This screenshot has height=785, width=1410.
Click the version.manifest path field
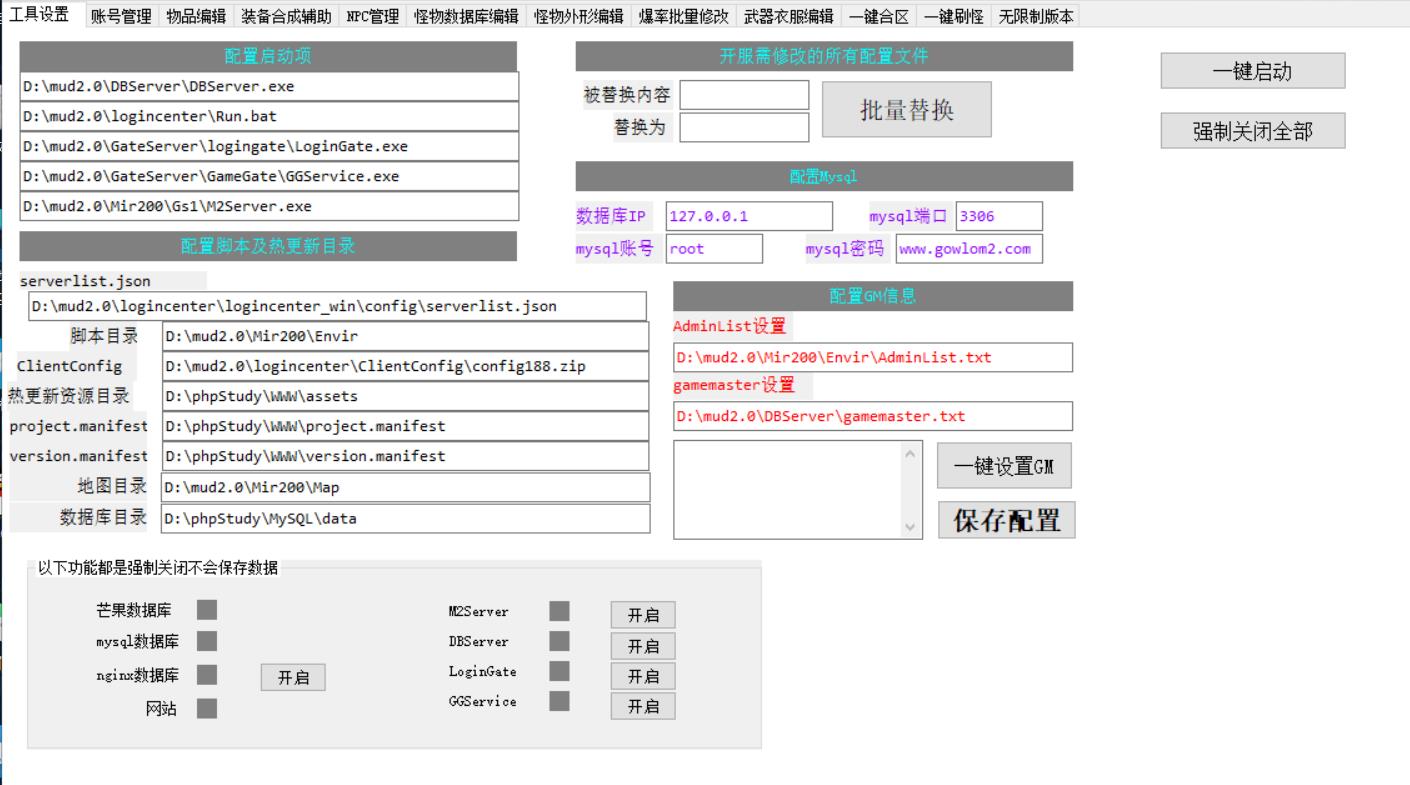405,456
